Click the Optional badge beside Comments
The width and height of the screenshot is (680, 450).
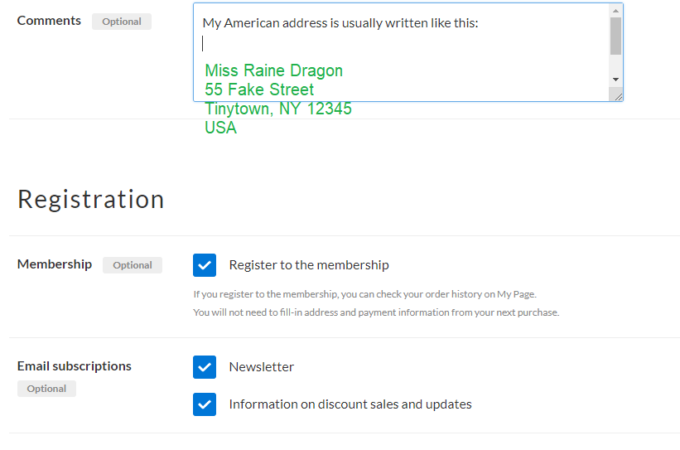(x=121, y=21)
